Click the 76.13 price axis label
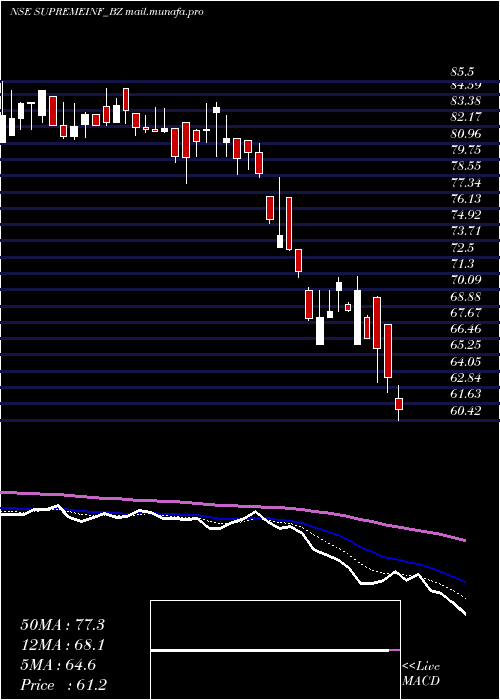The width and height of the screenshot is (500, 700). click(466, 198)
